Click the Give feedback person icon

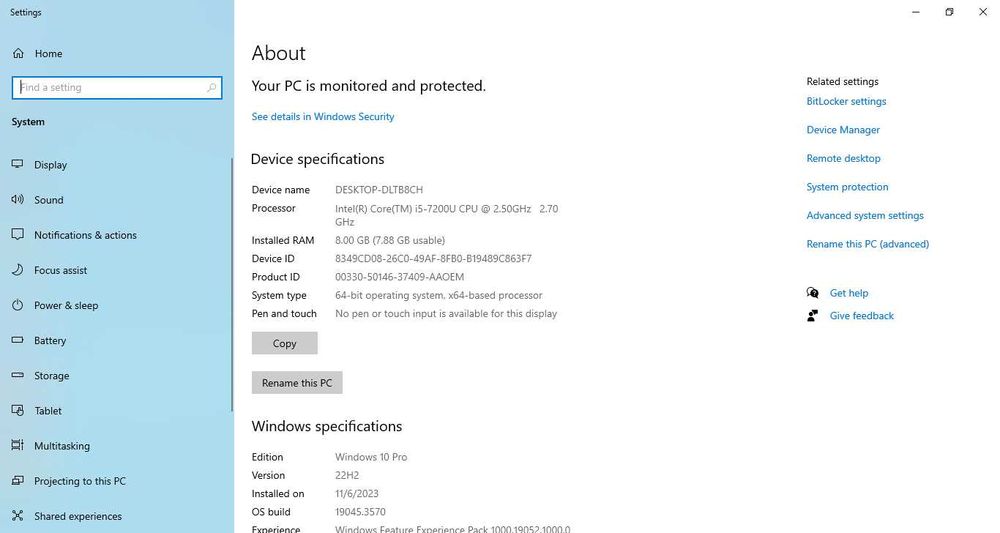[812, 316]
